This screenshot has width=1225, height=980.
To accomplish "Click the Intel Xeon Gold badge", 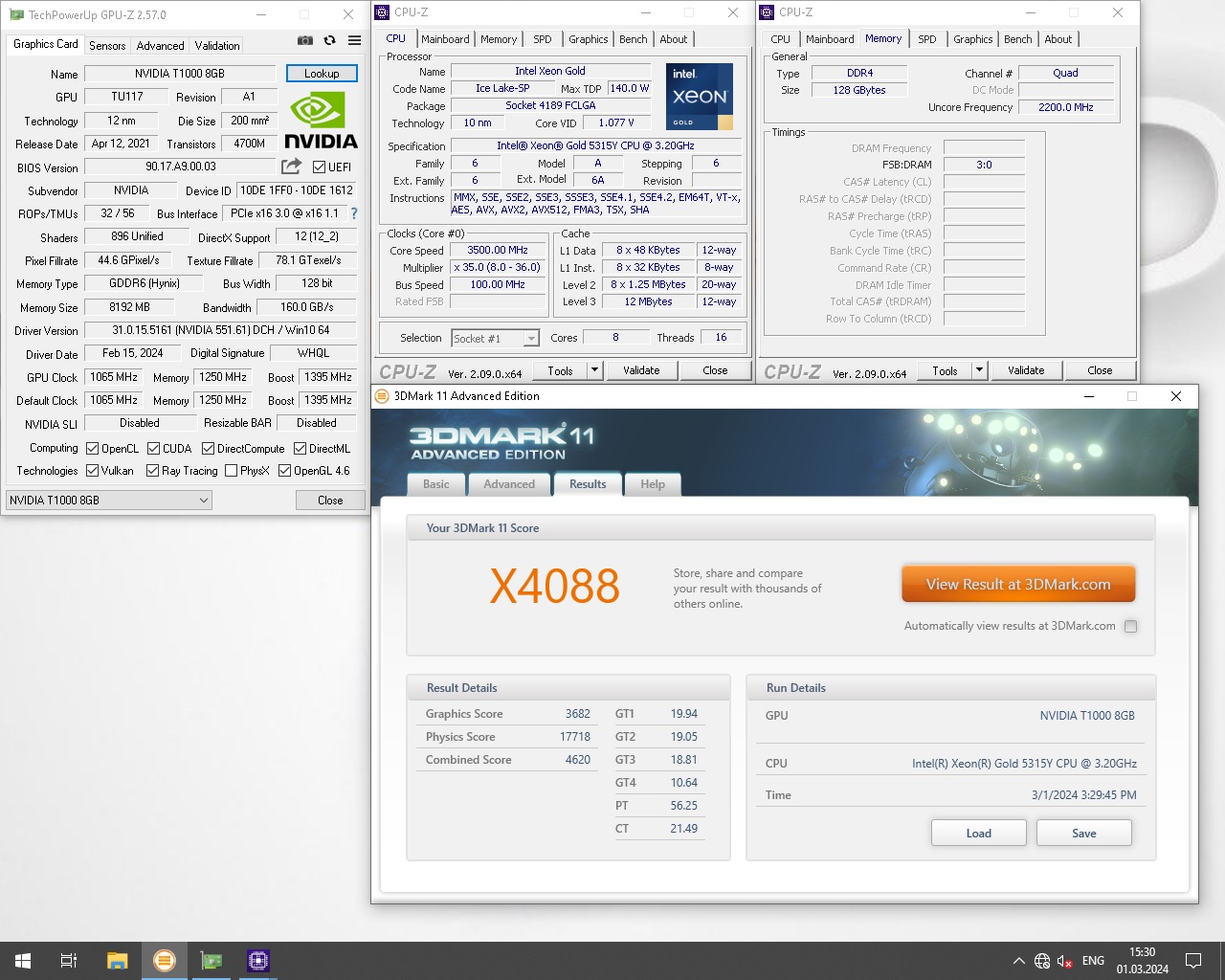I will click(700, 97).
